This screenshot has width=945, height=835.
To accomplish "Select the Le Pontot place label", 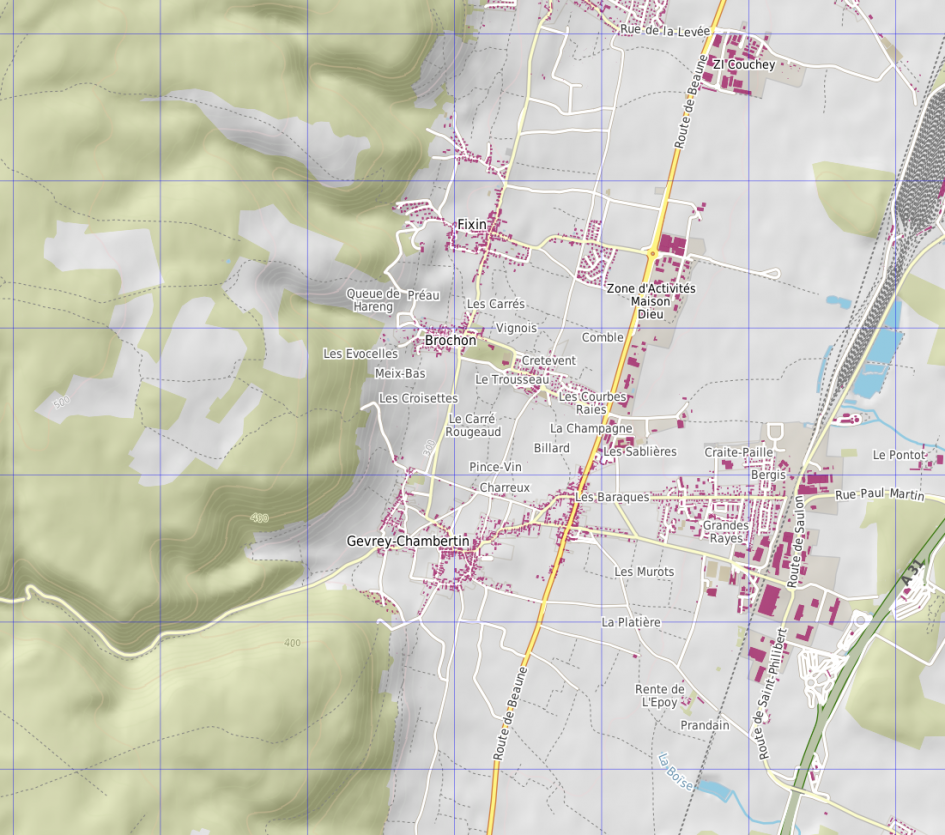I will tap(899, 455).
